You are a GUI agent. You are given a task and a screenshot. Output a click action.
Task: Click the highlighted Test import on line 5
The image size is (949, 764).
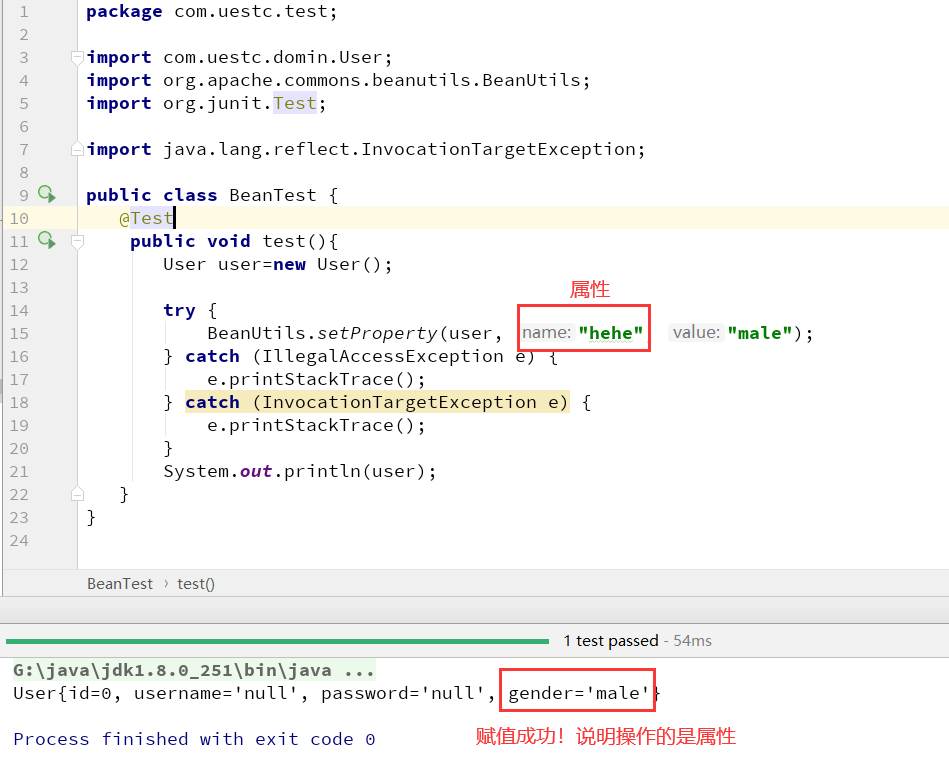[295, 103]
